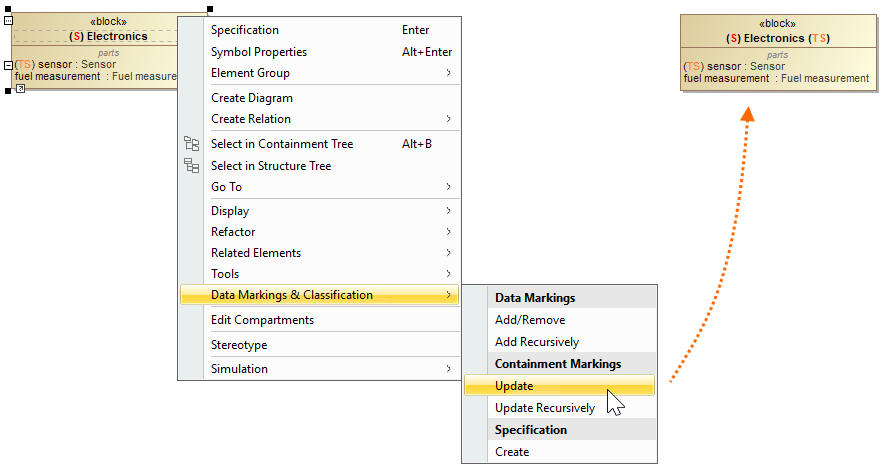Select Add Recursively data marking option
This screenshot has height=470, width=886.
pyautogui.click(x=537, y=342)
